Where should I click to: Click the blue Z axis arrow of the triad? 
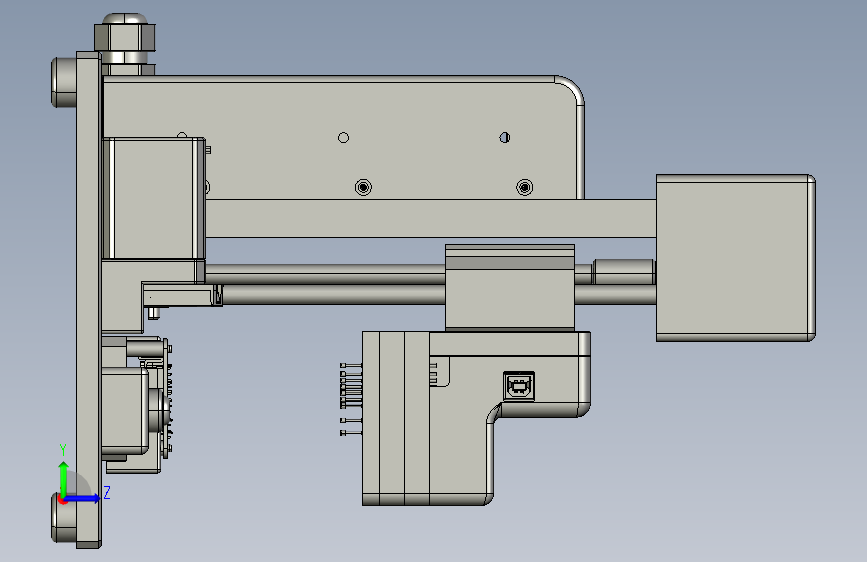[83, 498]
